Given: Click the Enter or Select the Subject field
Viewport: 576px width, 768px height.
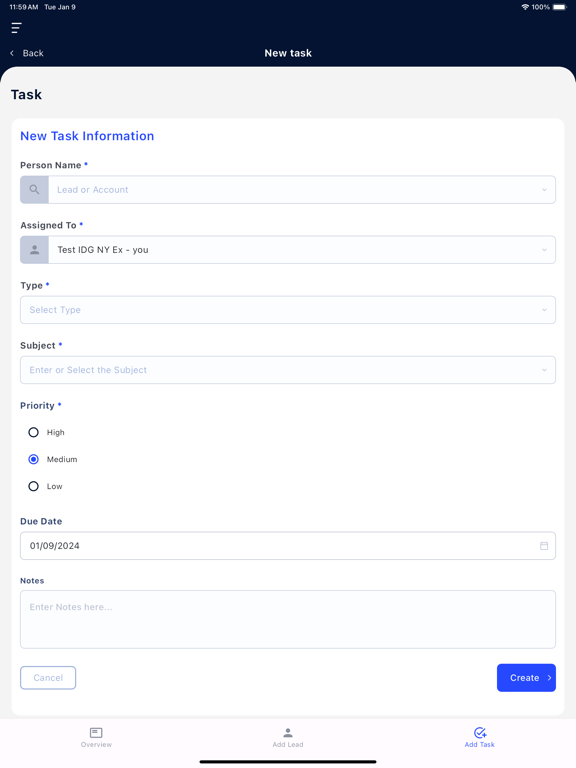Looking at the screenshot, I should tap(288, 370).
